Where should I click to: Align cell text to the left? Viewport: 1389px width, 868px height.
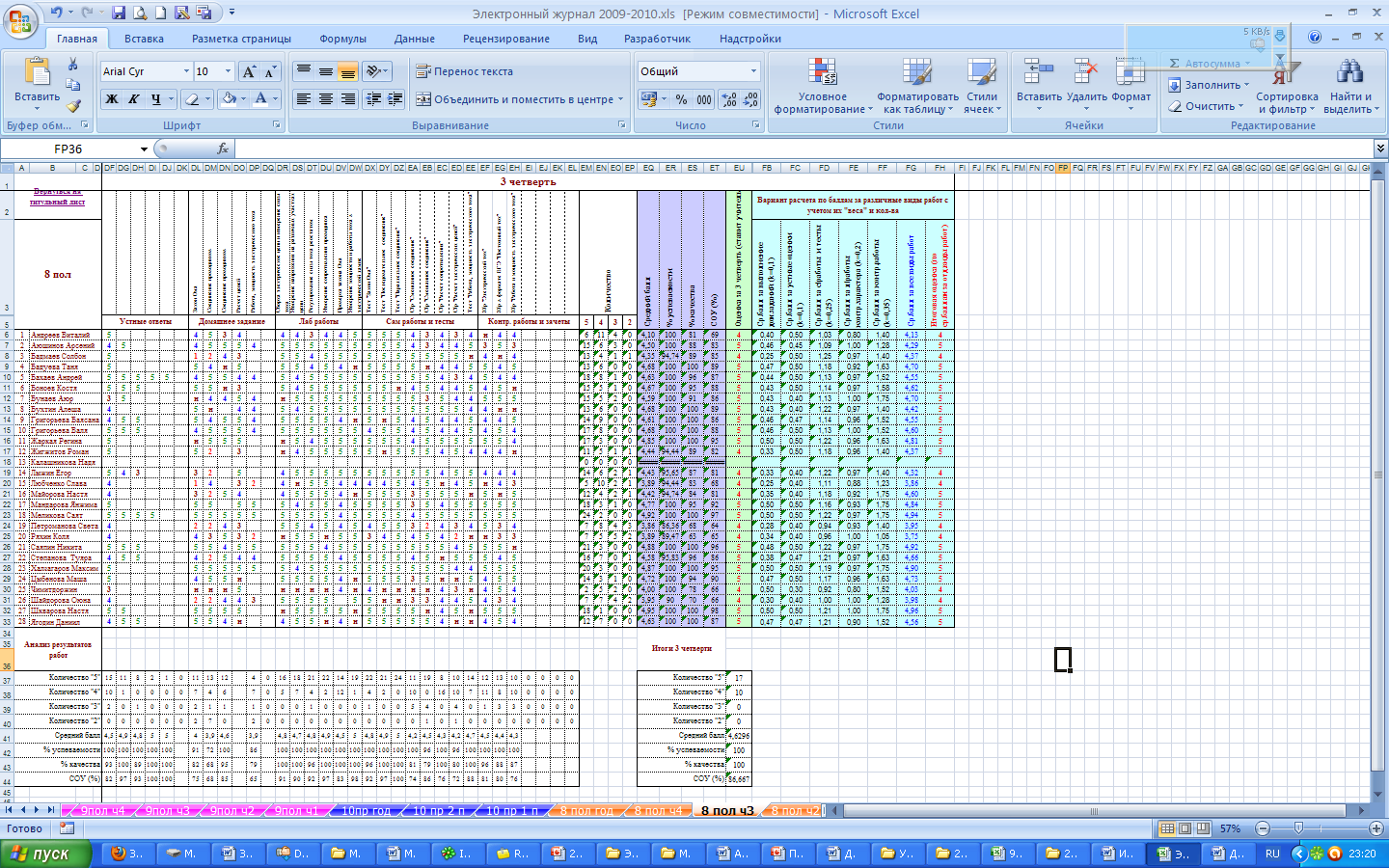coord(304,99)
